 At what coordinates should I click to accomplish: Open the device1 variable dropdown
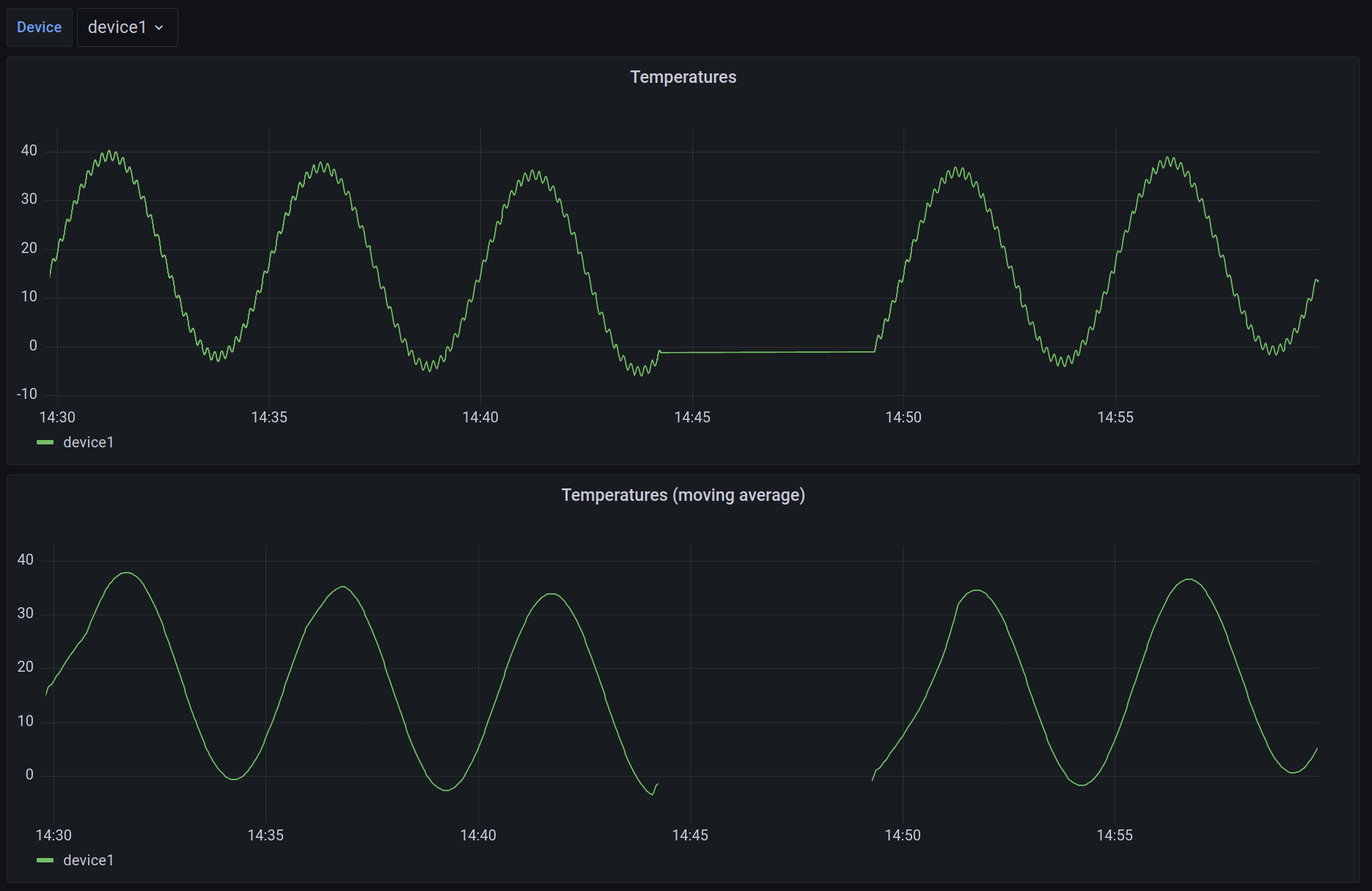pos(127,27)
